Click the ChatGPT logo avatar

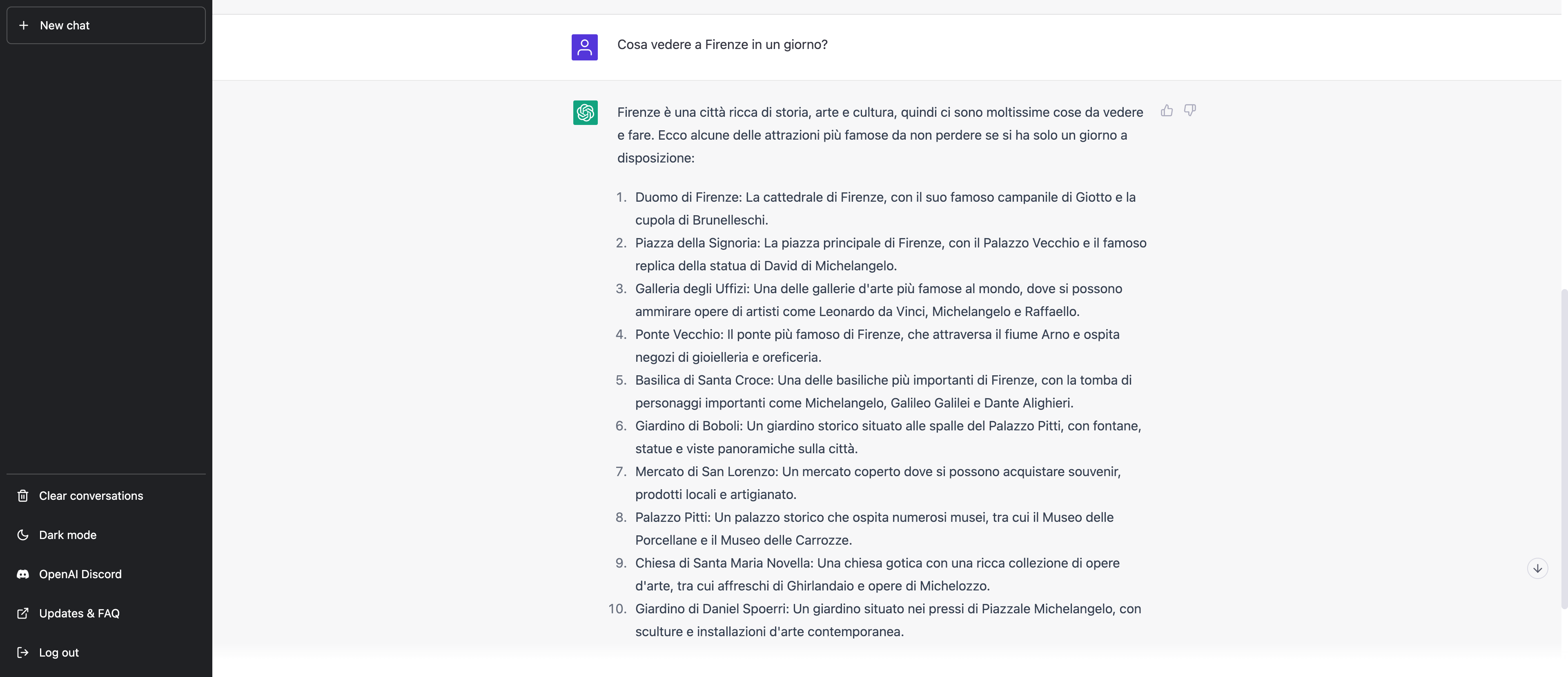click(x=585, y=113)
